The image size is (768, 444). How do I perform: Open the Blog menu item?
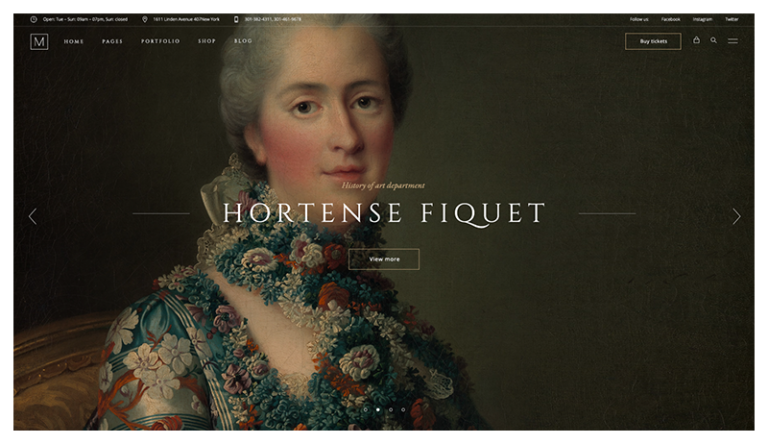243,41
